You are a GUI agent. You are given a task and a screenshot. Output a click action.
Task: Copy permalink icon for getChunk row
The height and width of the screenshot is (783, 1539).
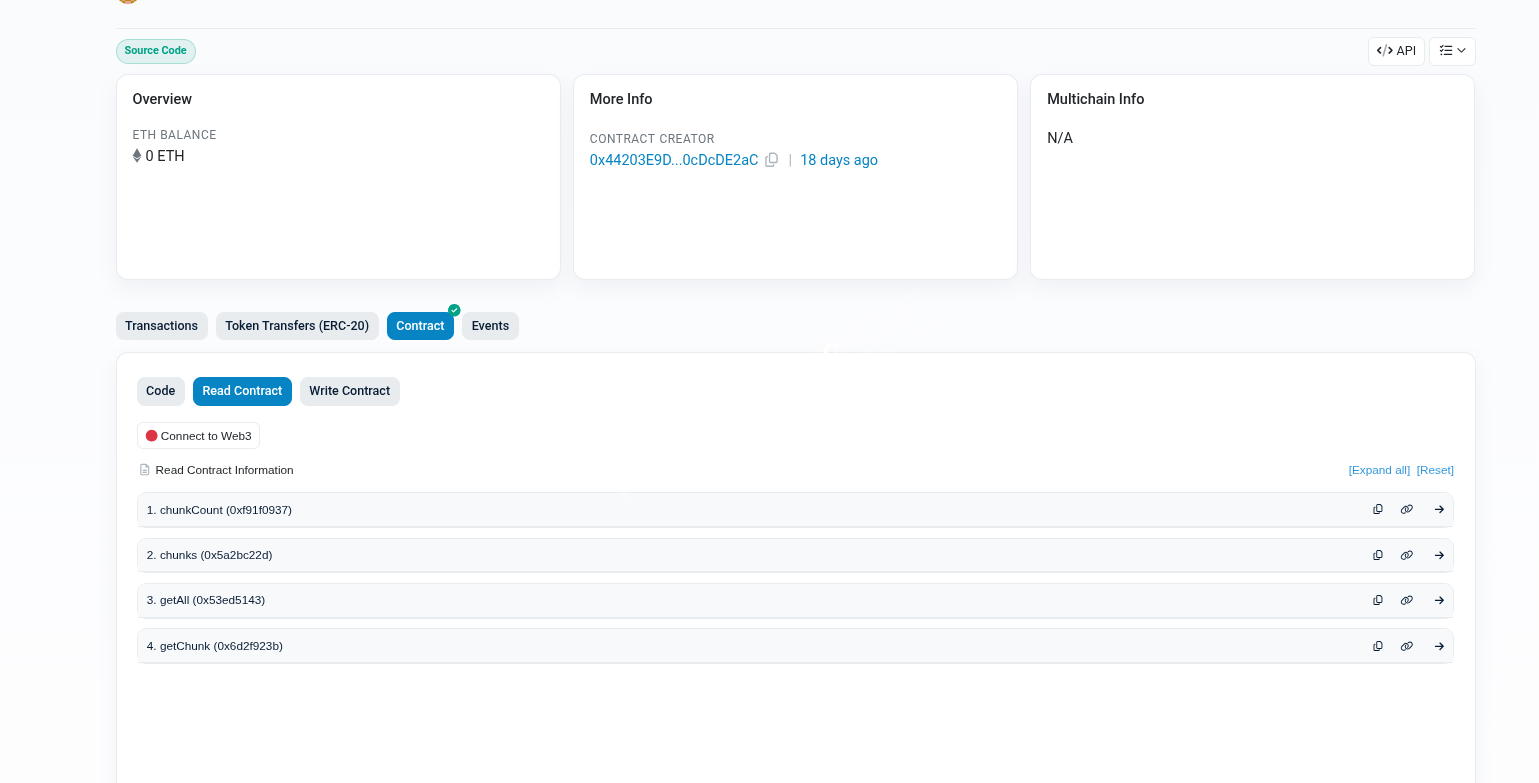1407,646
